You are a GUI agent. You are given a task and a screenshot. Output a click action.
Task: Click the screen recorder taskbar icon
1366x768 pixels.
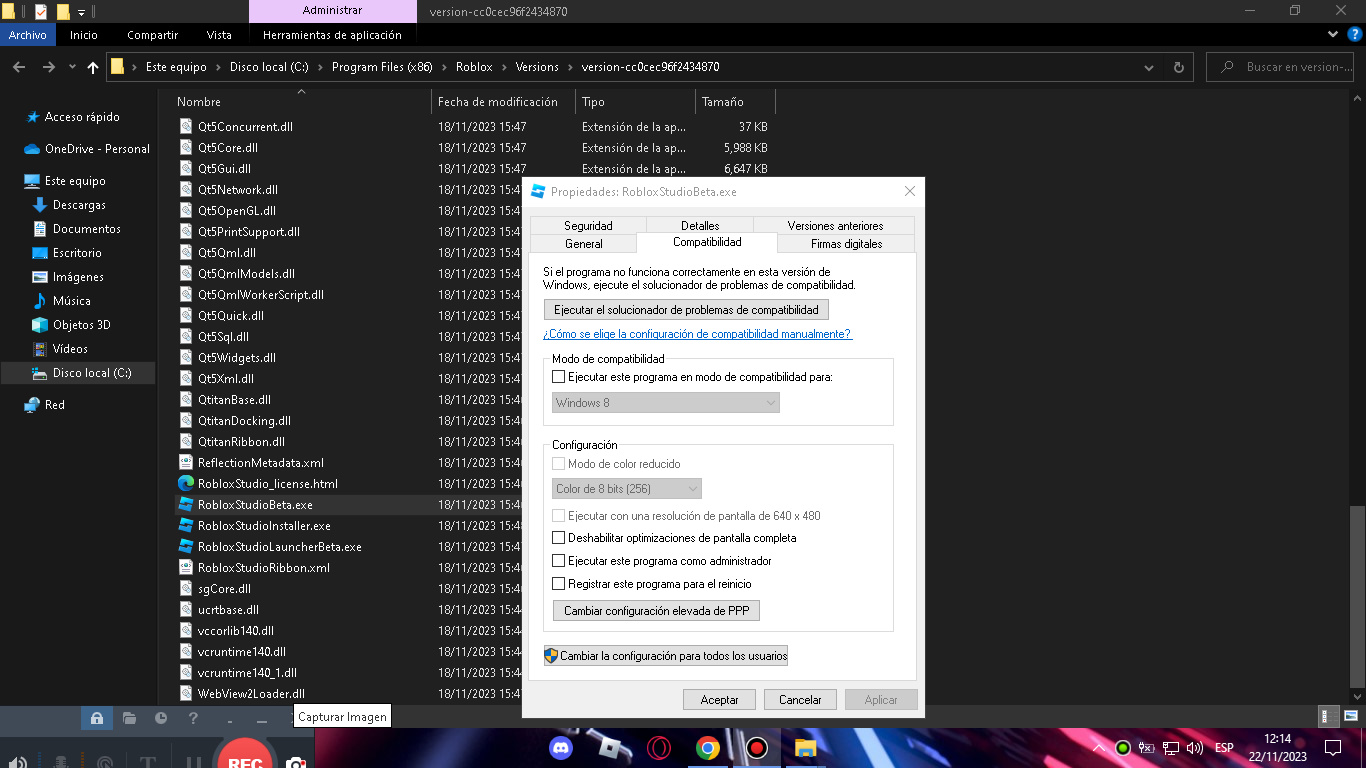(x=757, y=747)
